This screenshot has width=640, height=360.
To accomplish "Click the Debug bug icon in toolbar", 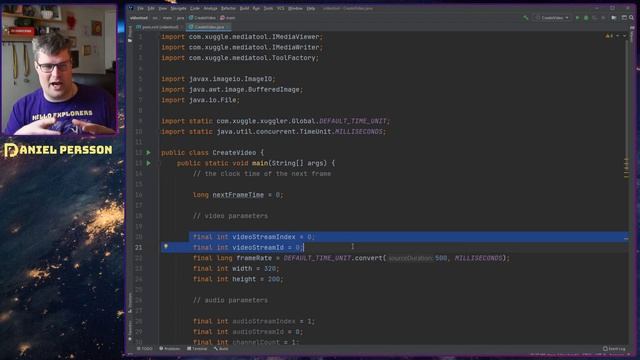I will [586, 18].
